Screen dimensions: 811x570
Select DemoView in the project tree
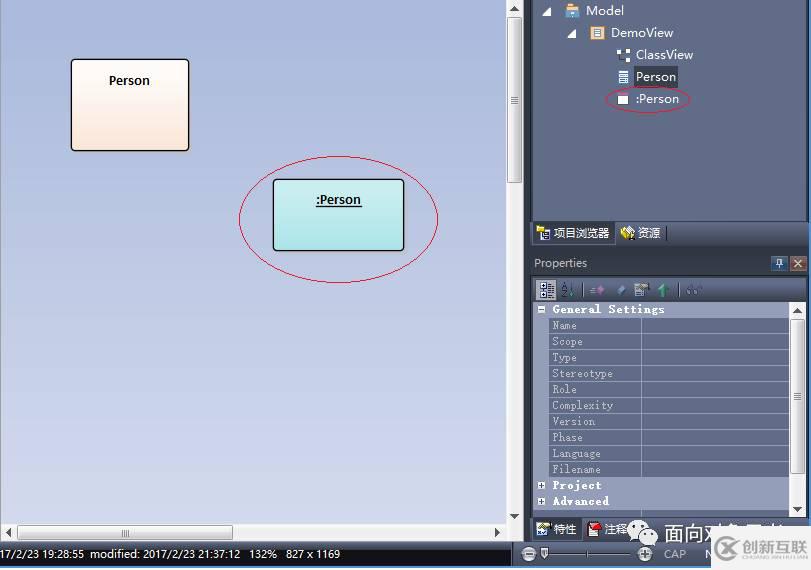[x=642, y=33]
